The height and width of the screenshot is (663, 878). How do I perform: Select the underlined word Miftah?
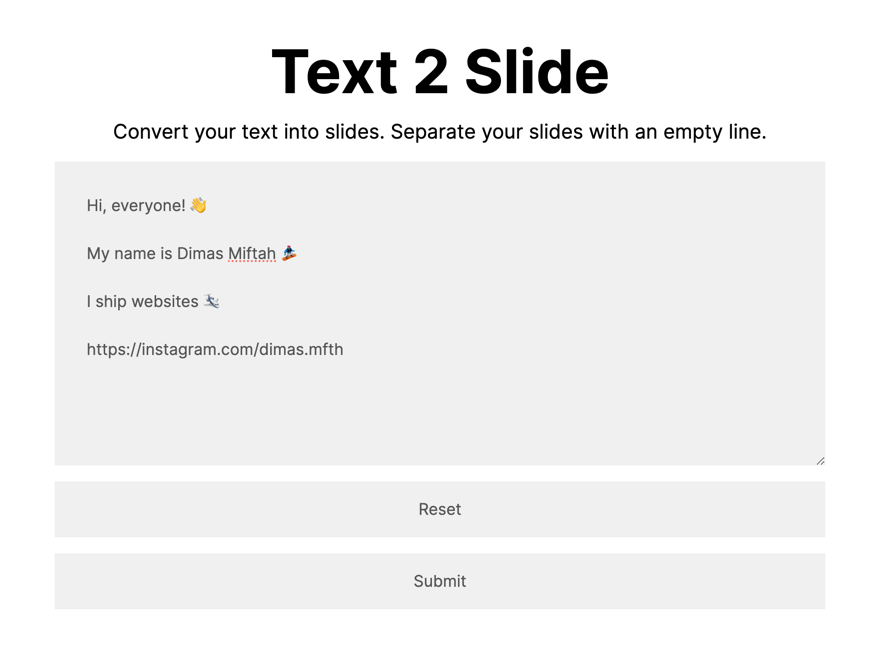click(250, 253)
